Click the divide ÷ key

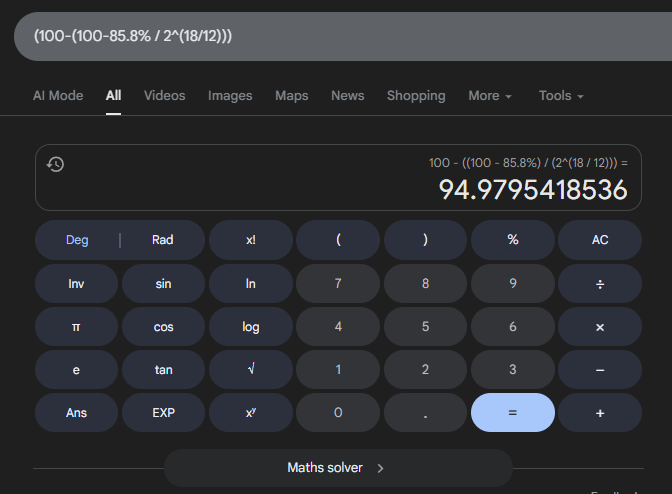(600, 284)
